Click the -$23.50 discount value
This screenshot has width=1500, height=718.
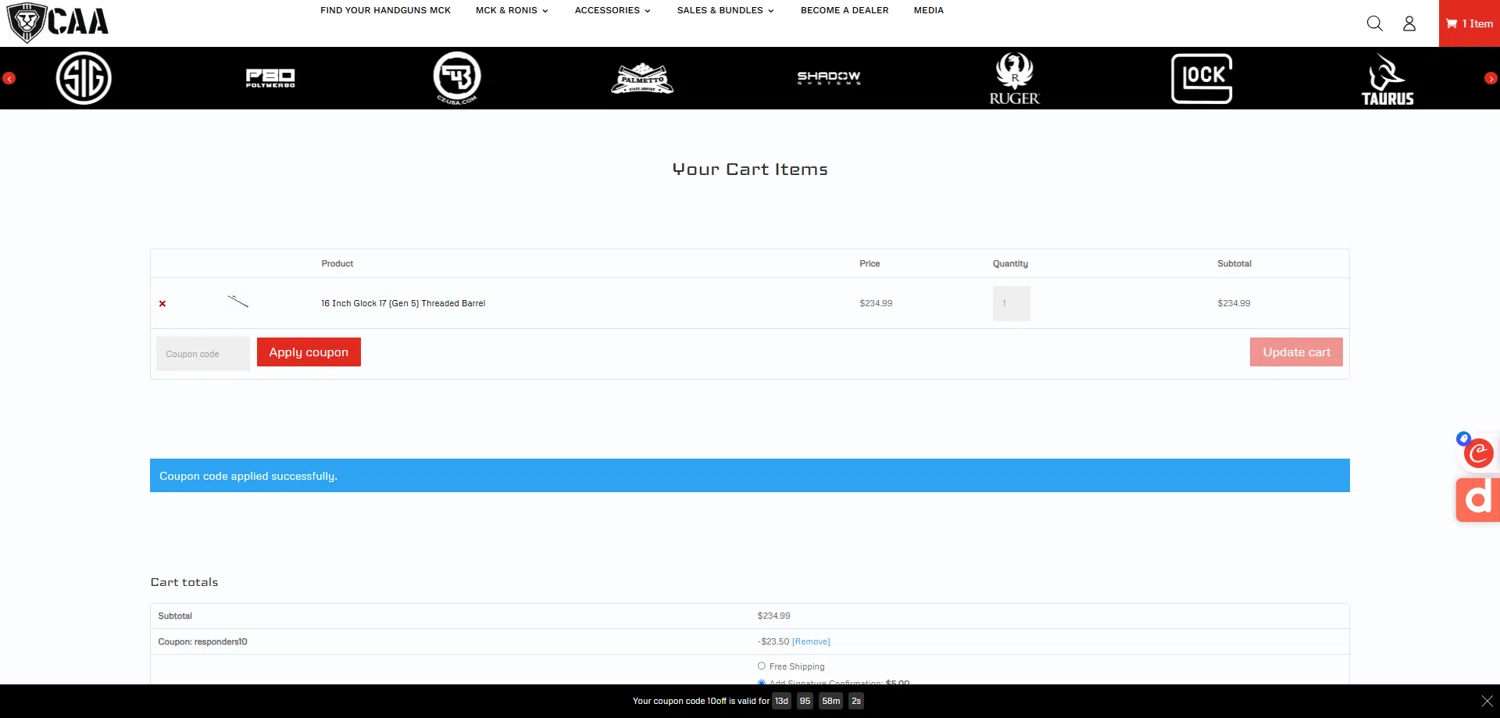click(773, 642)
